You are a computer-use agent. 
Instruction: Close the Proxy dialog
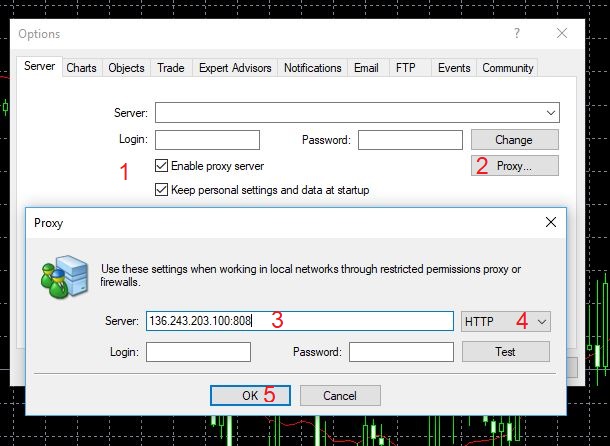point(551,222)
